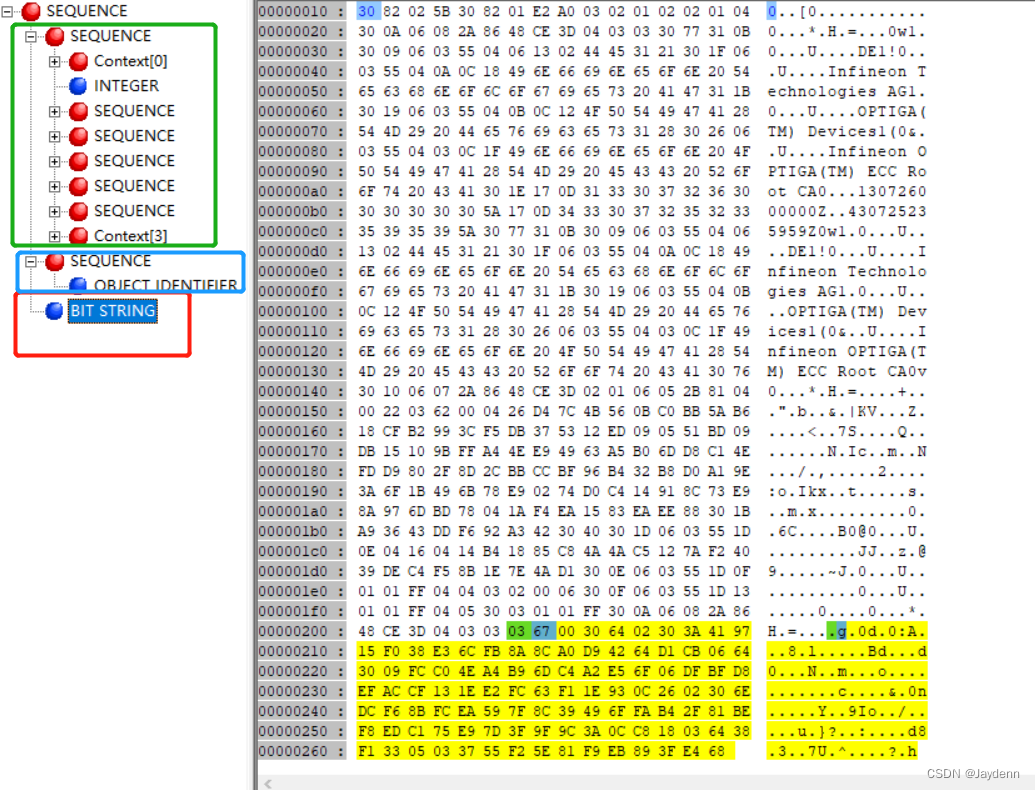Click highlighted ASCII text '.3..7U.^....?.h'
This screenshot has height=790, width=1035.
pyautogui.click(x=842, y=752)
